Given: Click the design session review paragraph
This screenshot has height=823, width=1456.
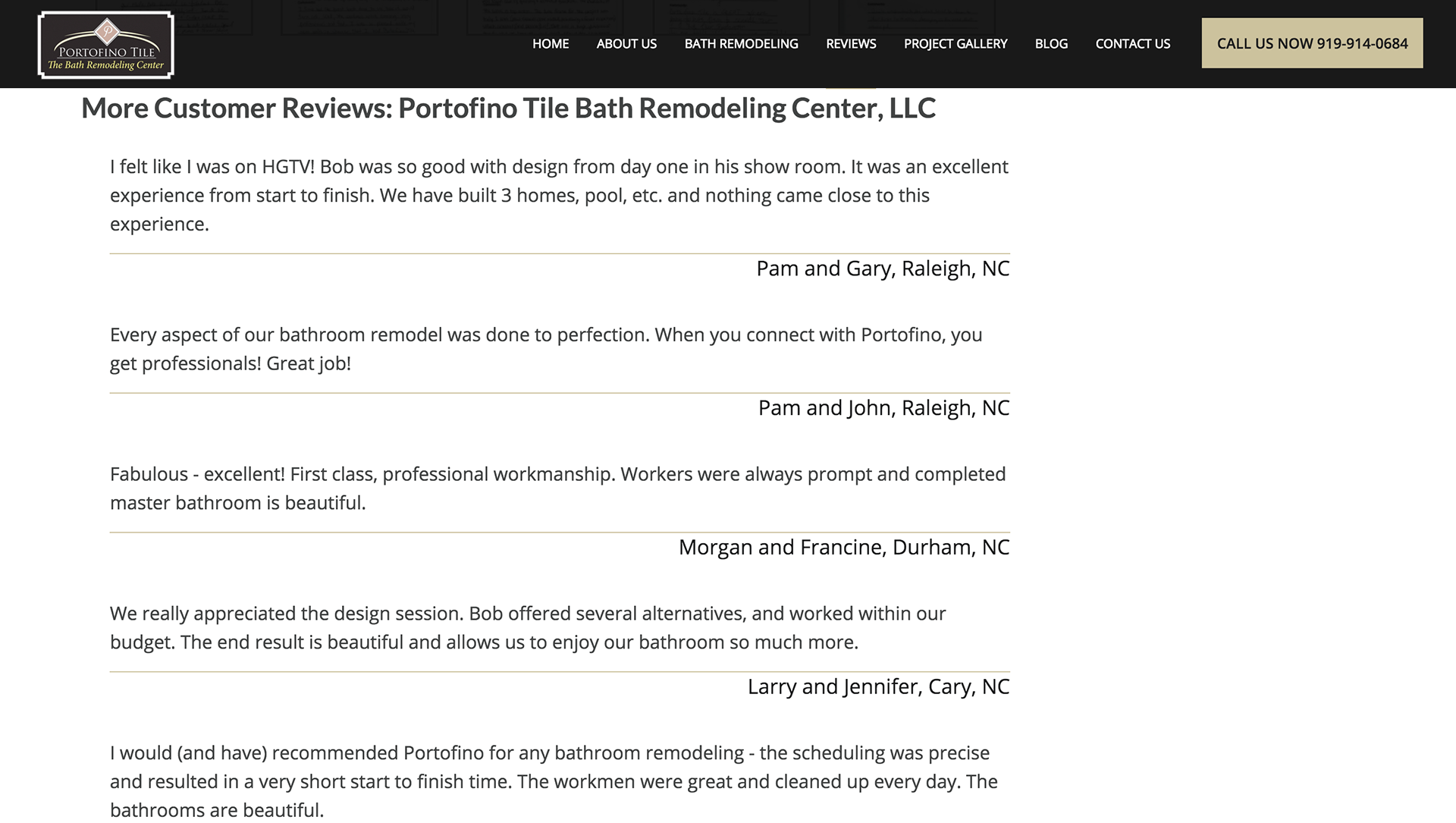Looking at the screenshot, I should click(528, 628).
